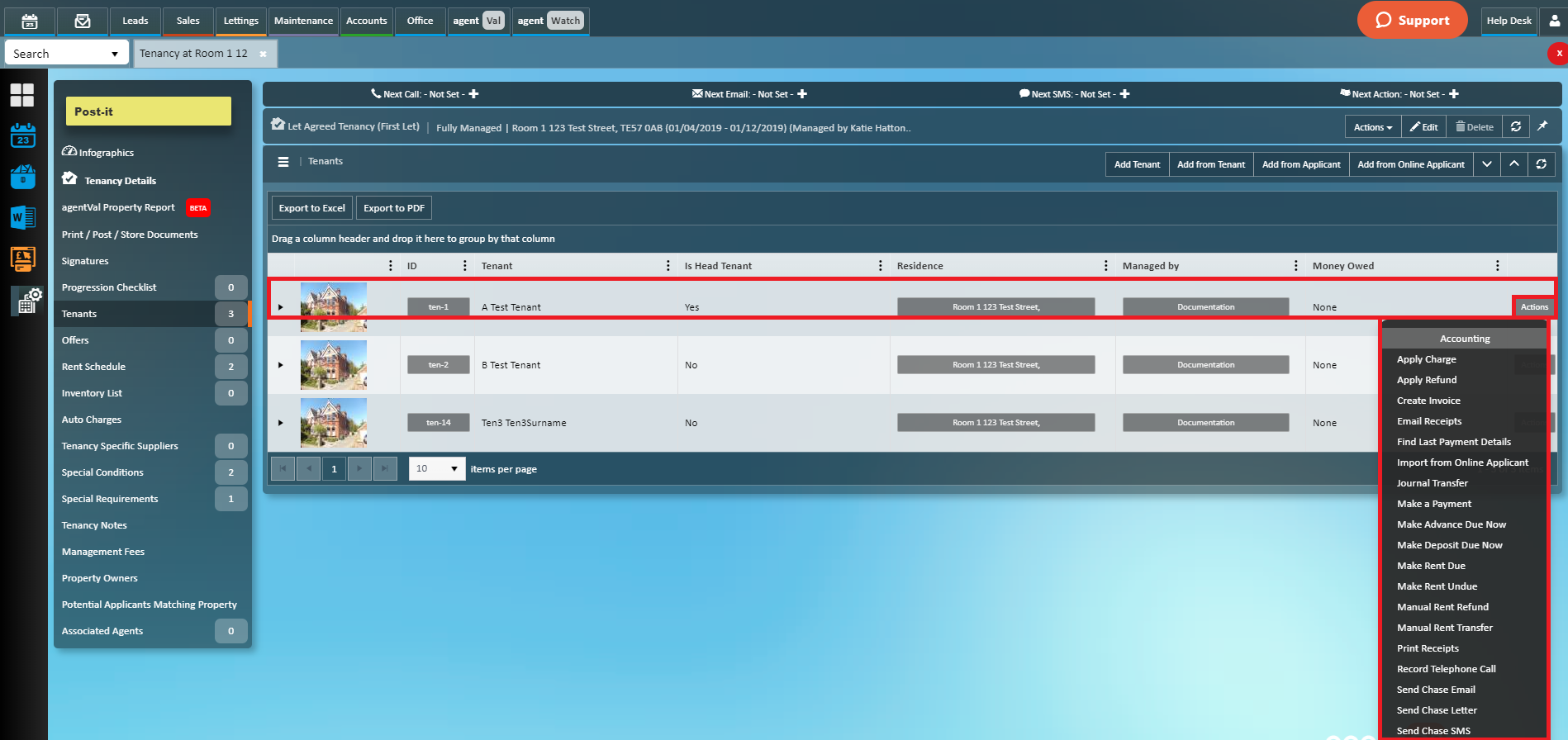The width and height of the screenshot is (1568, 740).
Task: Refresh the Tenants panel using reload icon
Action: point(1542,164)
